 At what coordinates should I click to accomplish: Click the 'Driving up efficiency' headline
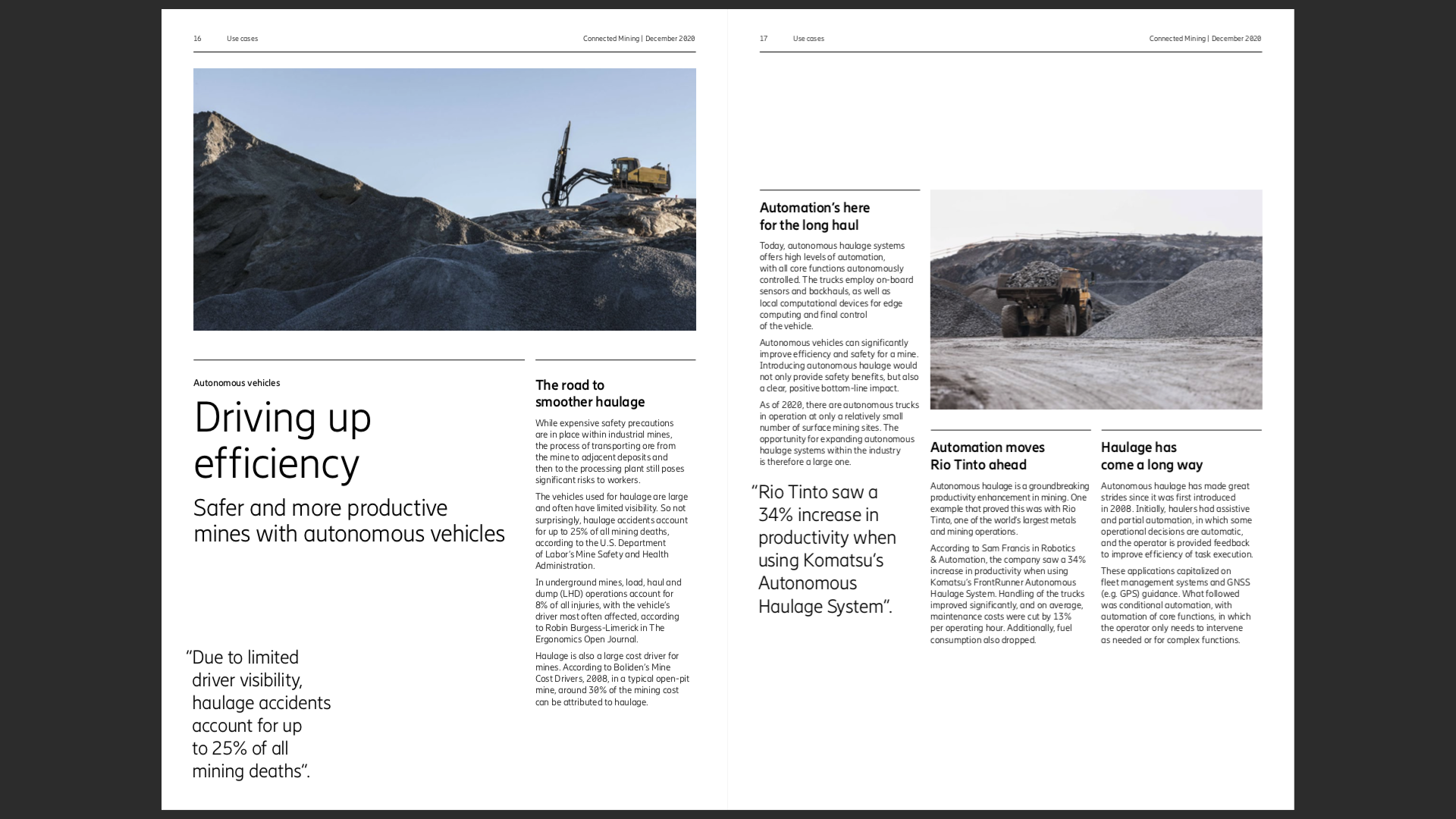283,440
